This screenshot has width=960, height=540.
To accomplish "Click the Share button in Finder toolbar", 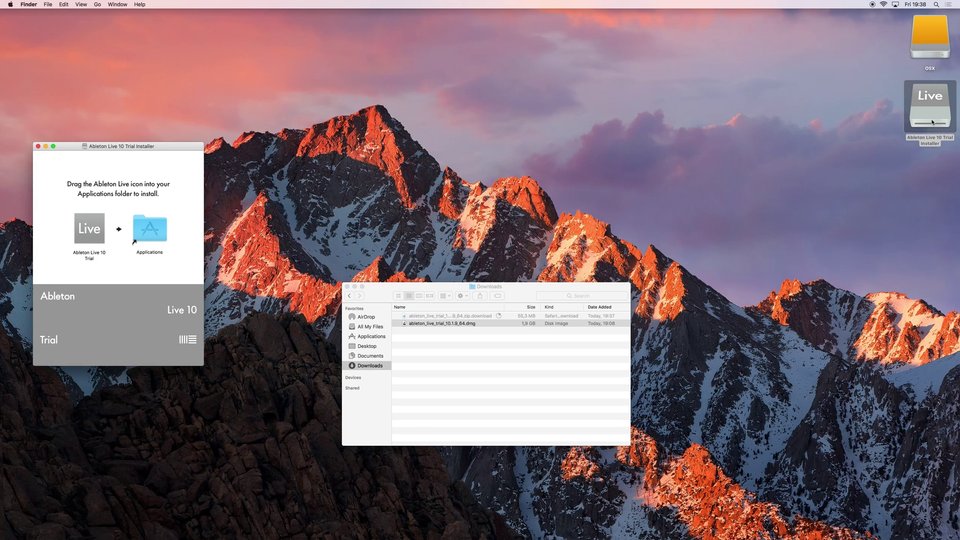I will click(480, 296).
